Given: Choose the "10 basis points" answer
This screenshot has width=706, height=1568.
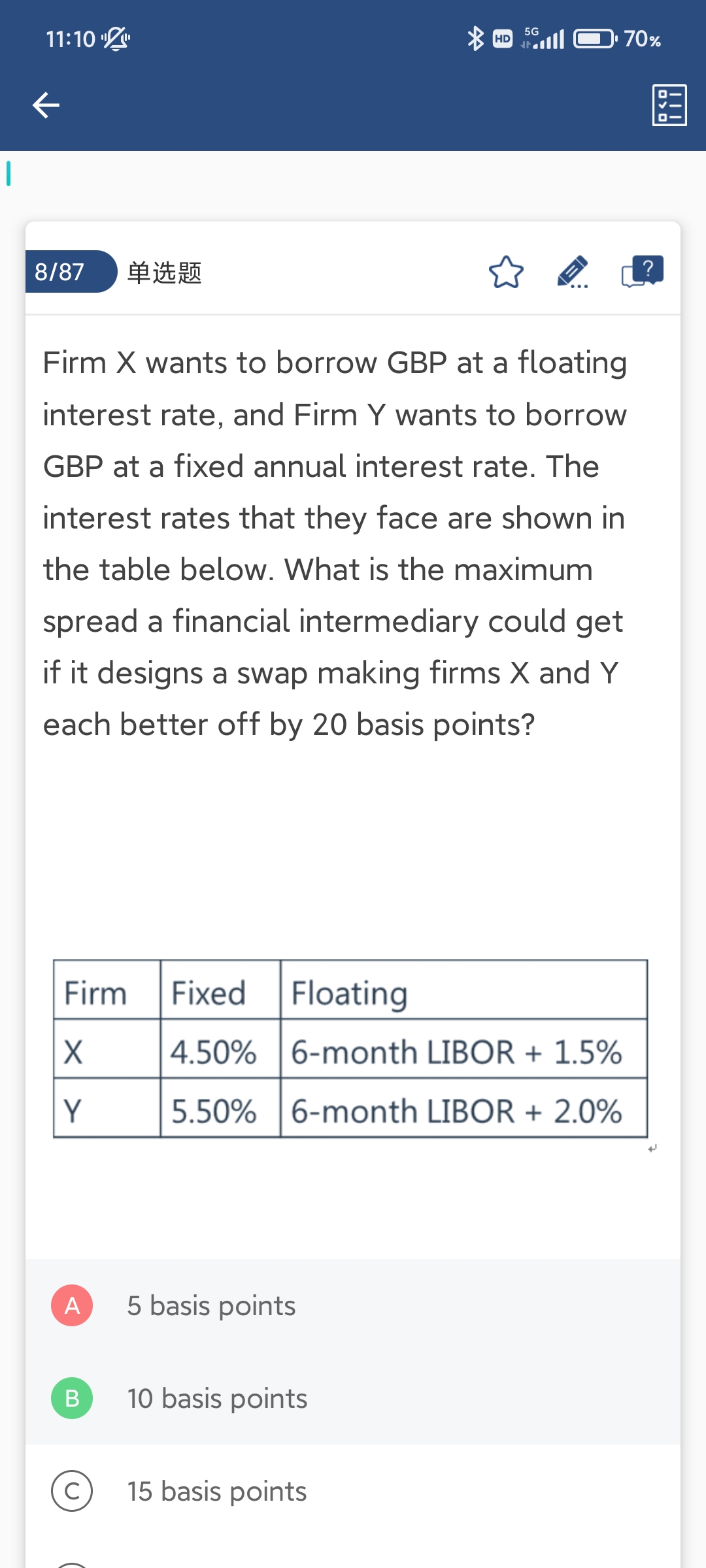Looking at the screenshot, I should click(x=217, y=1398).
